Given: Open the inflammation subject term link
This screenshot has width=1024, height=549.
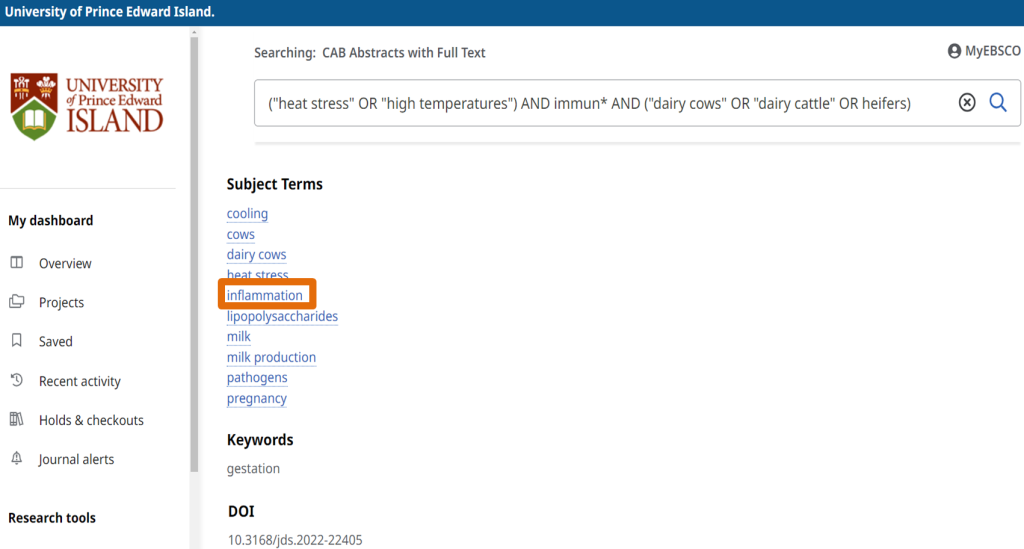Looking at the screenshot, I should coord(264,296).
